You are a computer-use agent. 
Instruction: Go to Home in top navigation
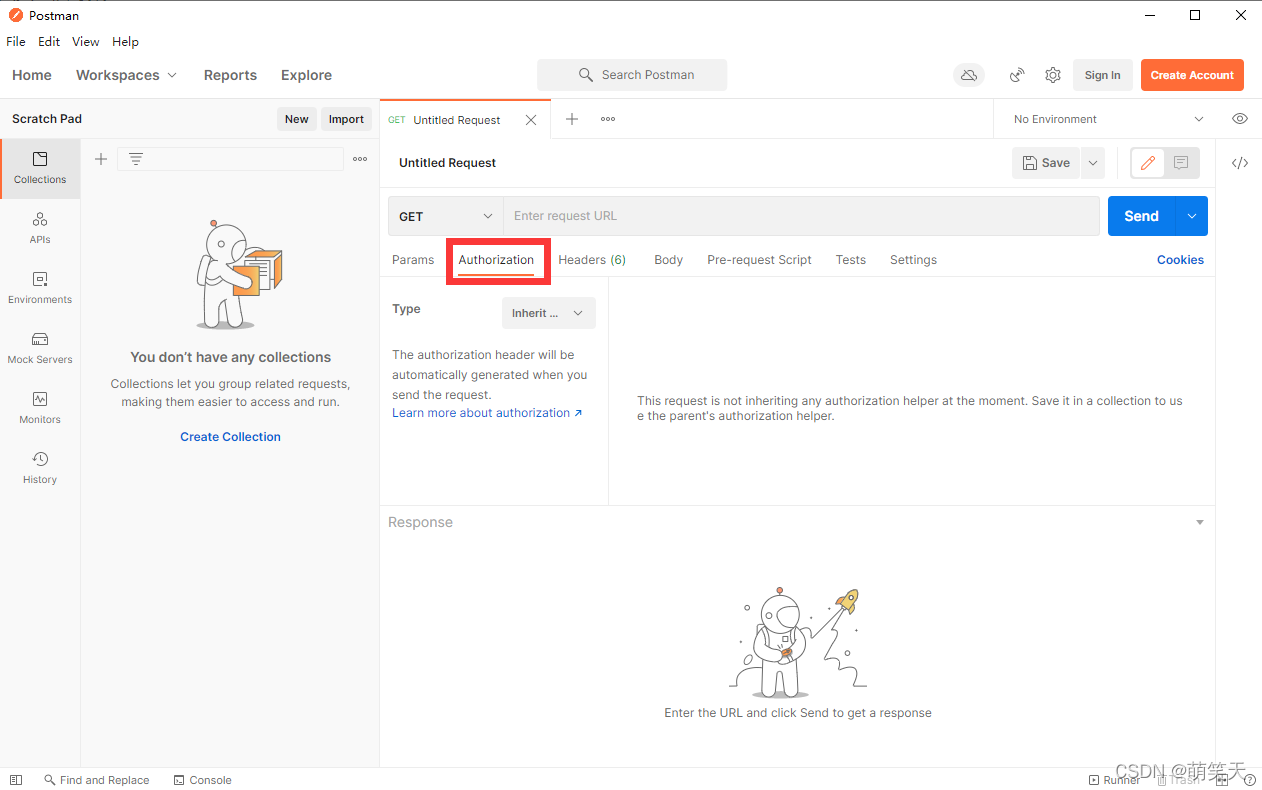click(32, 75)
